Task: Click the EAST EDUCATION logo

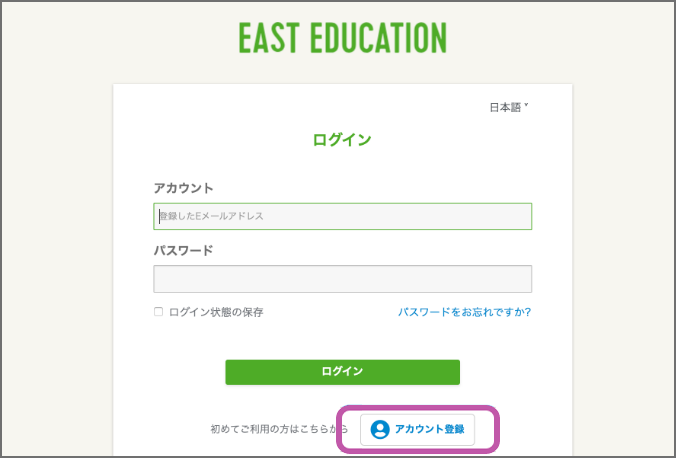Action: (x=343, y=38)
